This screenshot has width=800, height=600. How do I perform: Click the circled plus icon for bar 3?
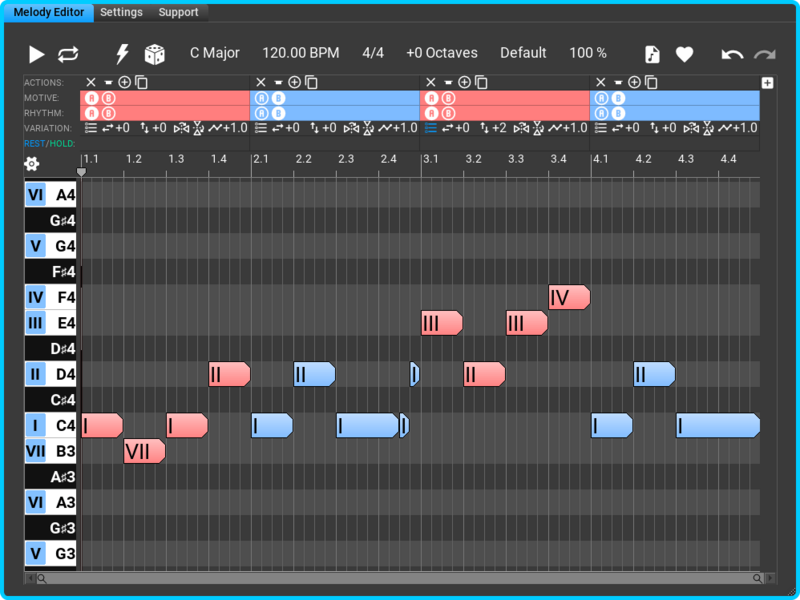pyautogui.click(x=464, y=82)
